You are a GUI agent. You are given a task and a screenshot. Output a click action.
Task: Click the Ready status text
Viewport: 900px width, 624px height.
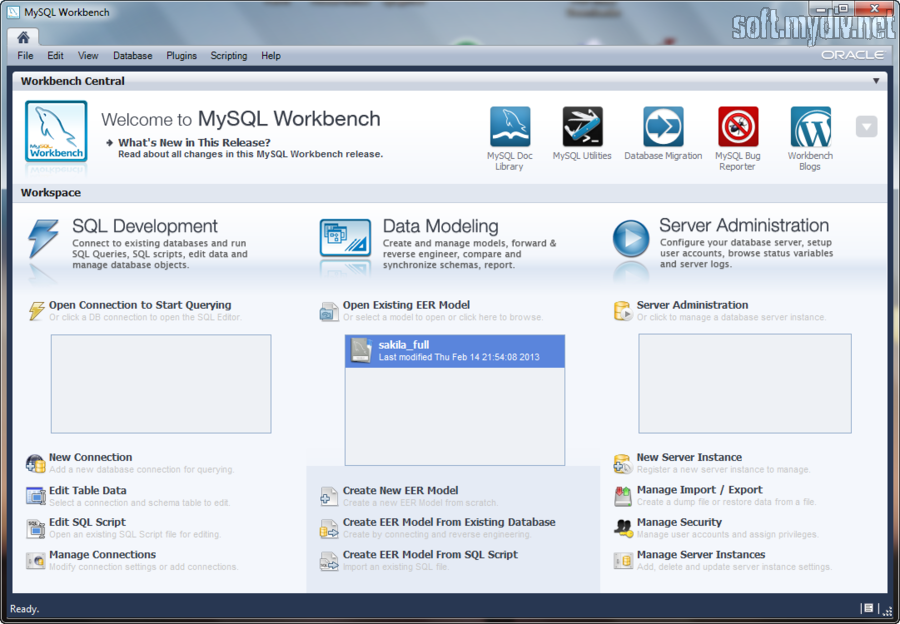click(x=24, y=609)
